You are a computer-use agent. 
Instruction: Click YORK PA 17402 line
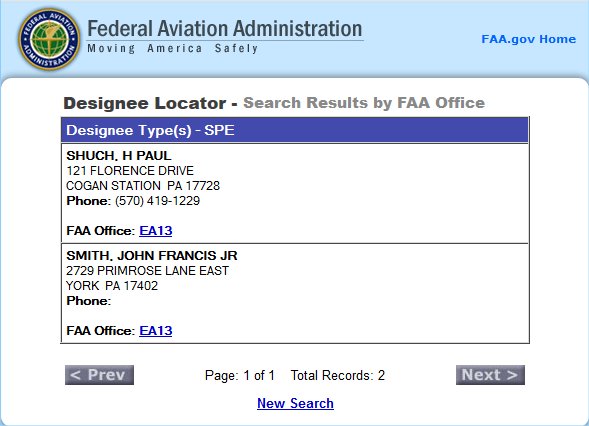[x=112, y=286]
